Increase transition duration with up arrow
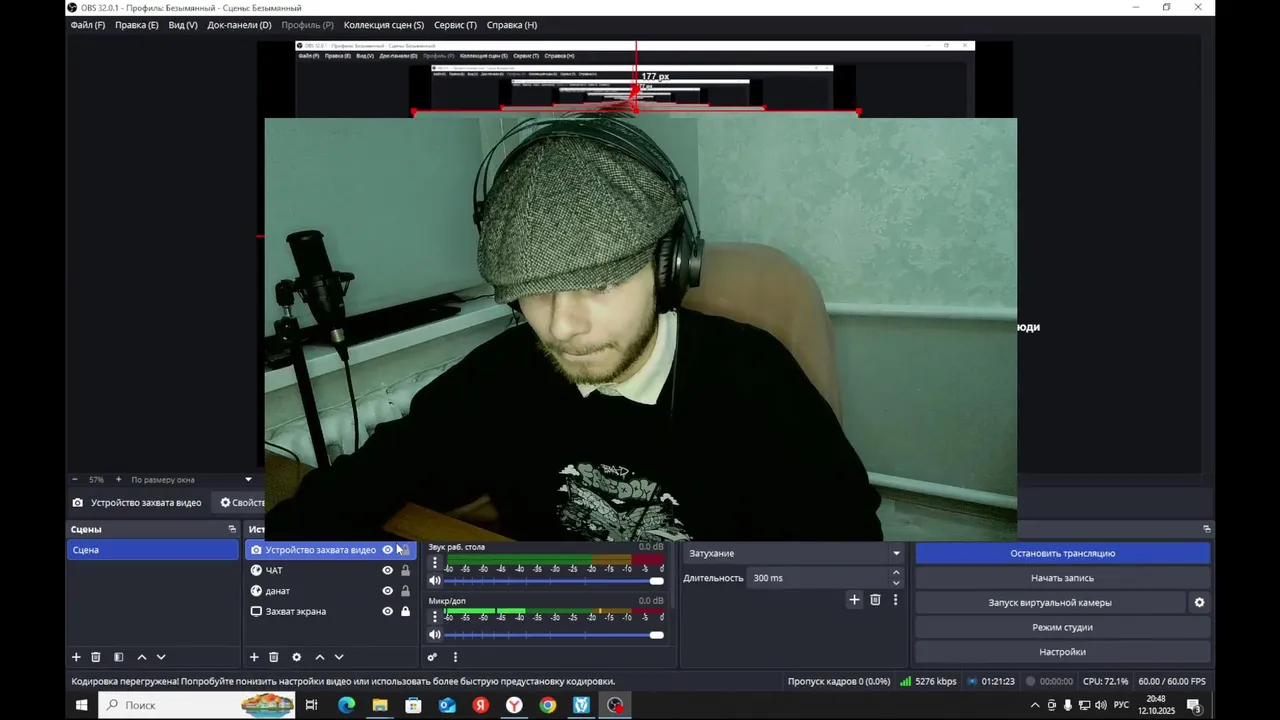The height and width of the screenshot is (720, 1280). pos(896,573)
